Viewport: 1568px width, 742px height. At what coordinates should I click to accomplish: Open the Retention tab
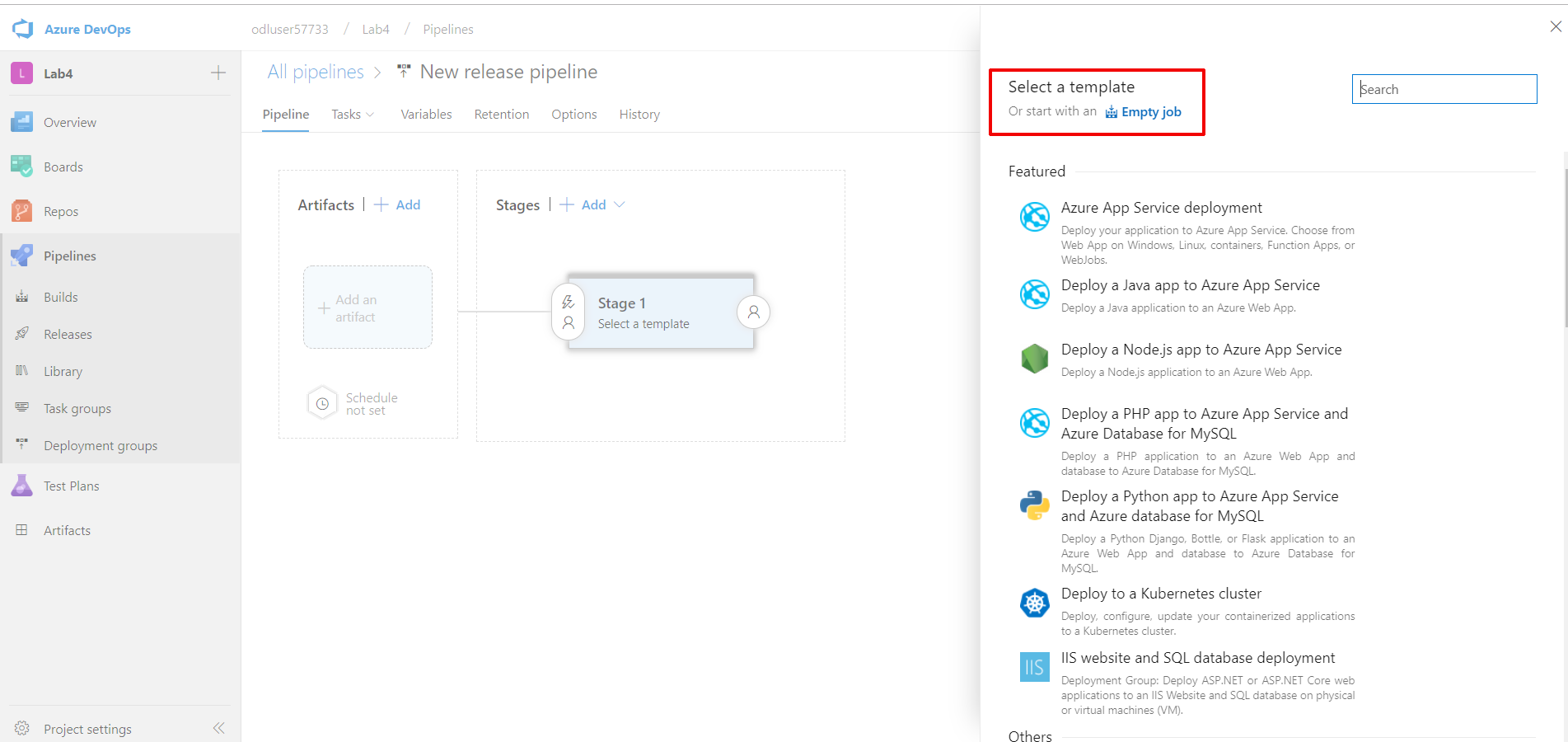[502, 114]
